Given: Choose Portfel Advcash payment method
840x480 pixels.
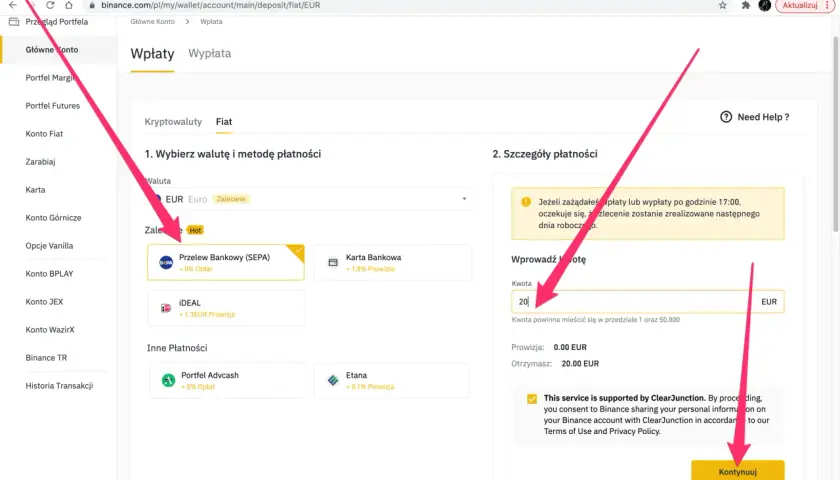Looking at the screenshot, I should [x=228, y=380].
